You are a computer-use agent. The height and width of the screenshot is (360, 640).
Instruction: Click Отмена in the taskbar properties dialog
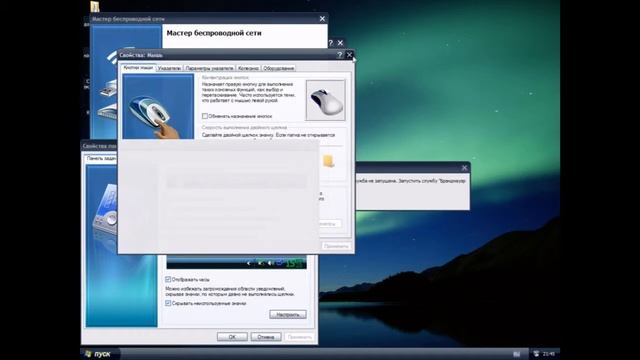[266, 337]
